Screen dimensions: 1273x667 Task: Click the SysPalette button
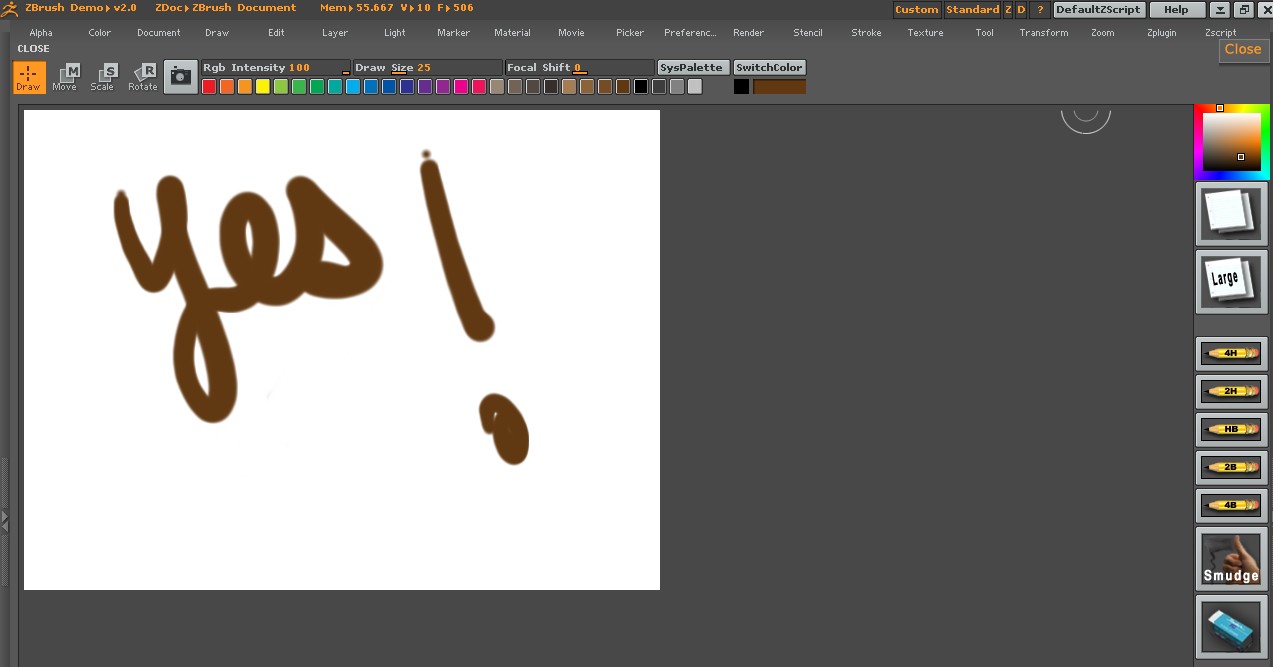click(692, 68)
